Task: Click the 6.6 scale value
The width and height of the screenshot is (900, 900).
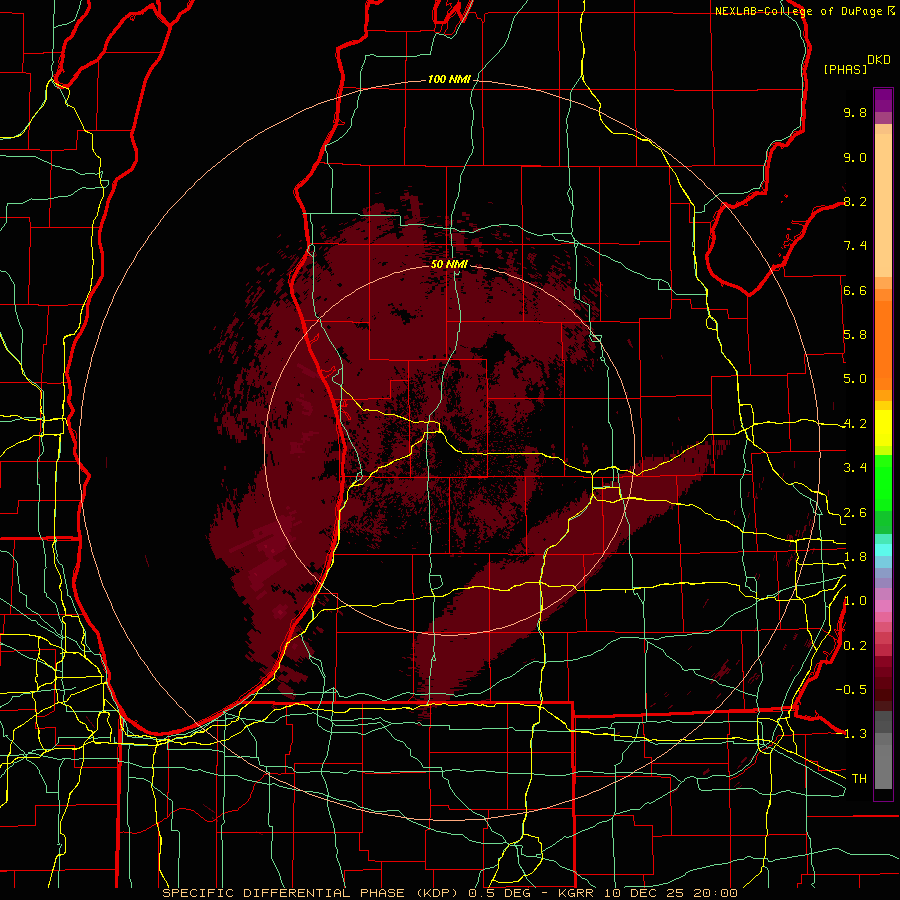Action: coord(855,291)
